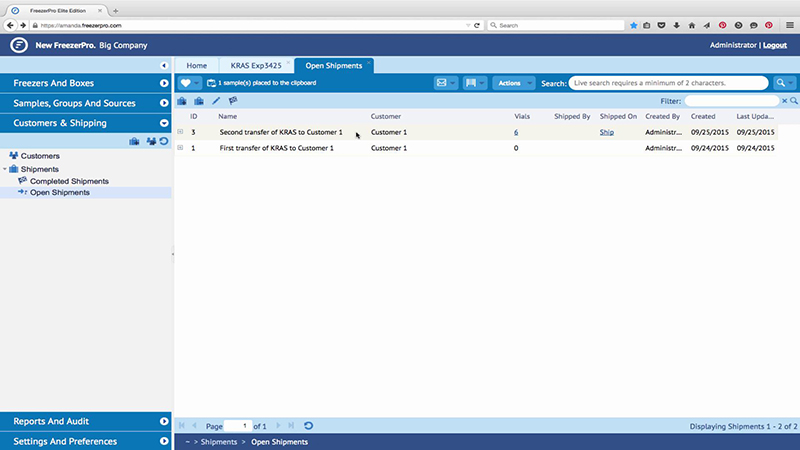Collapse the left sidebar panel
800x450 pixels.
(x=164, y=65)
